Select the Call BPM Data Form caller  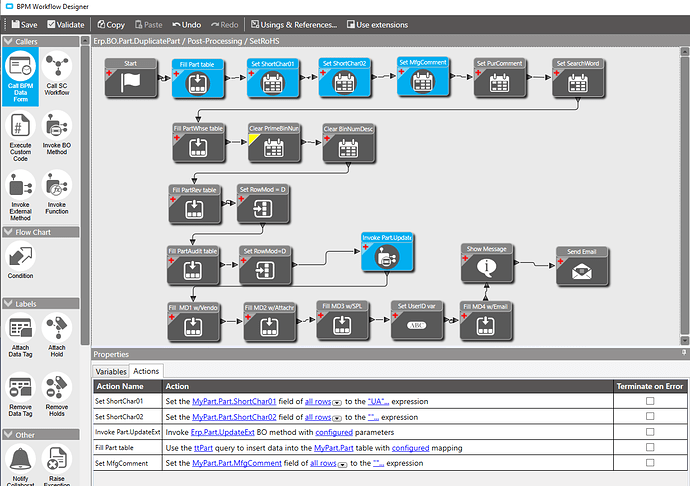pyautogui.click(x=20, y=77)
